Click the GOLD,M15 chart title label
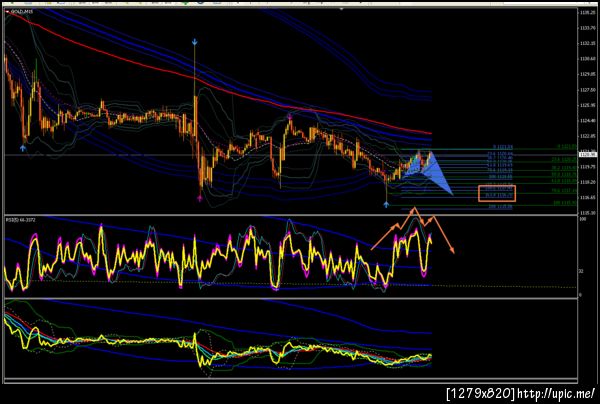This screenshot has height=404, width=600. (22, 12)
